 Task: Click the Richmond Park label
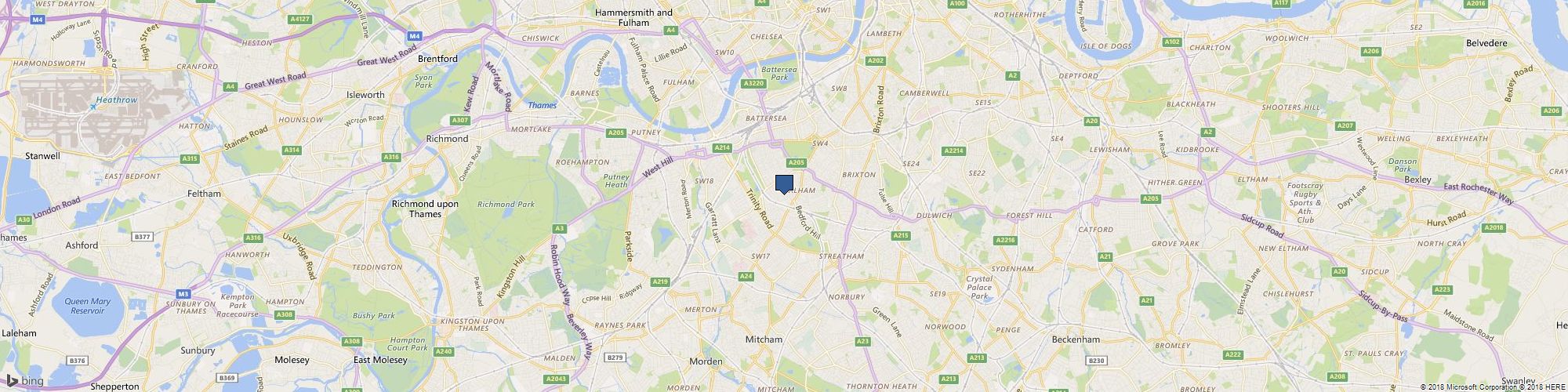495,205
